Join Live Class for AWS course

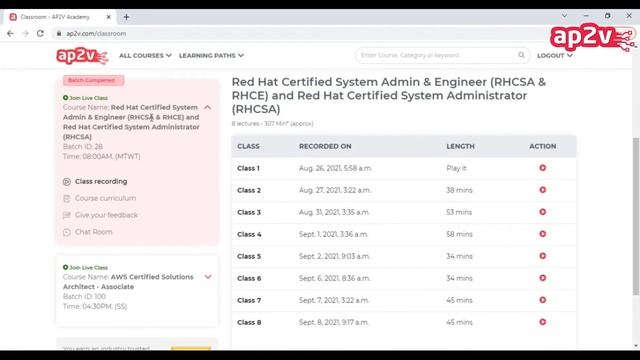point(85,267)
